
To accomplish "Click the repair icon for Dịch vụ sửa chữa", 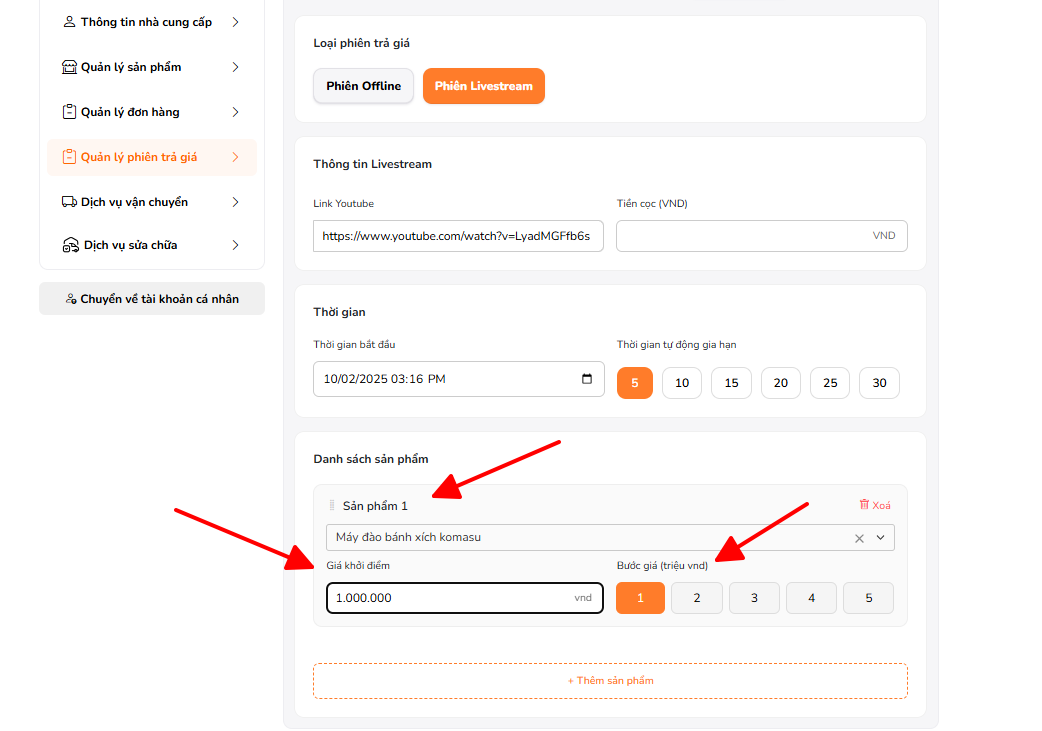I will 70,245.
